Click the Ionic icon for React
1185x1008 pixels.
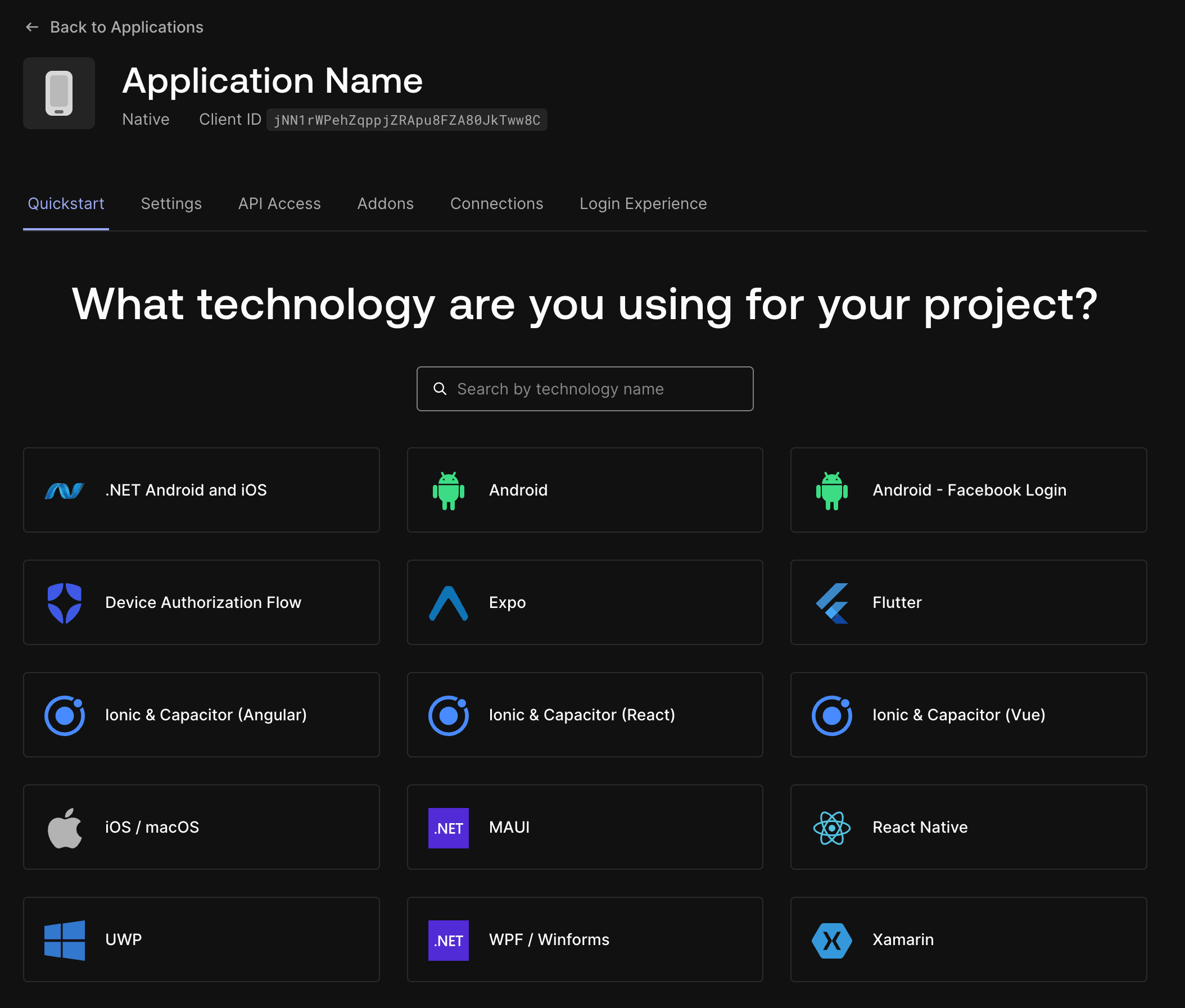(448, 715)
